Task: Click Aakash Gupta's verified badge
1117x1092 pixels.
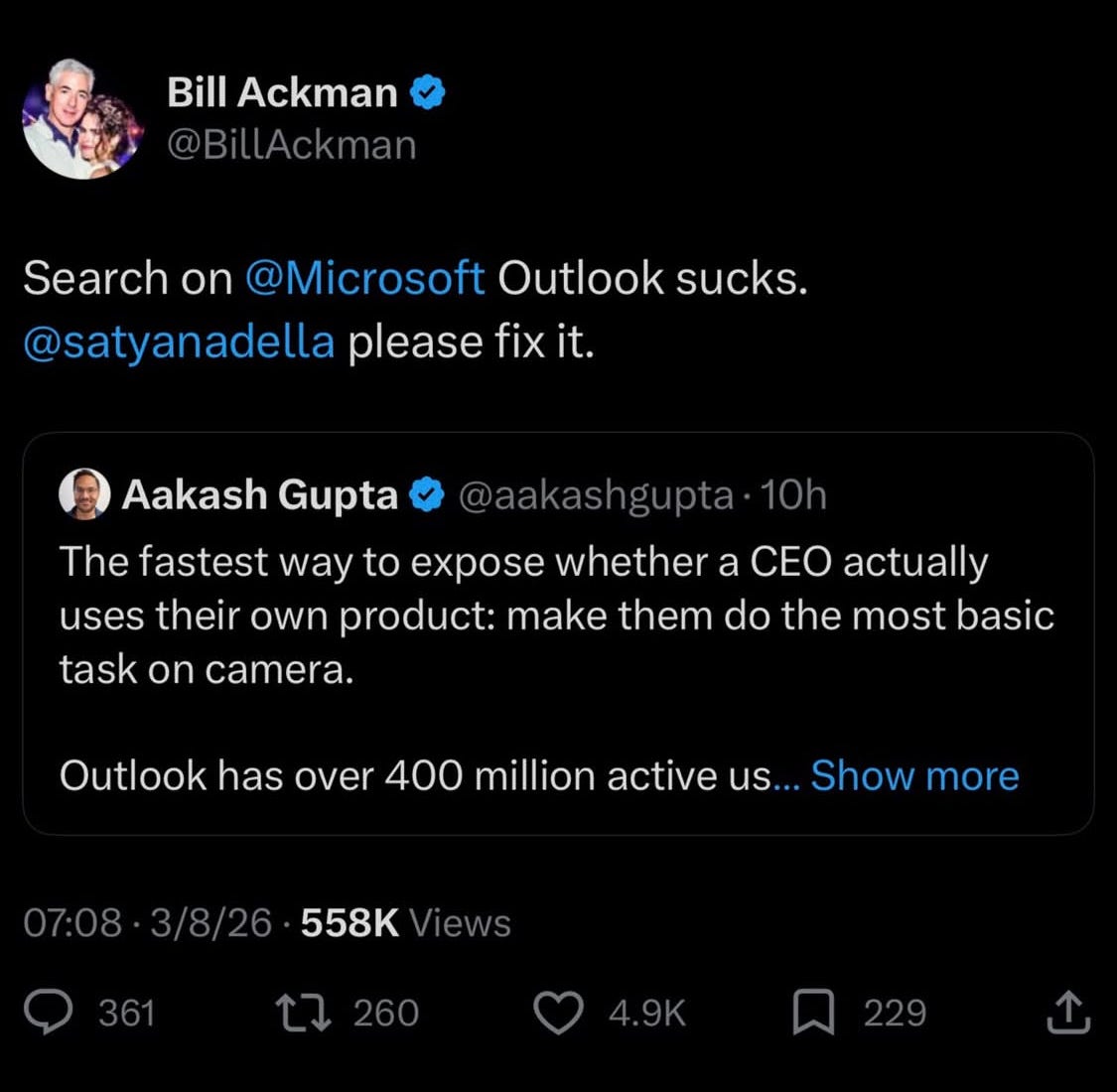Action: (427, 495)
